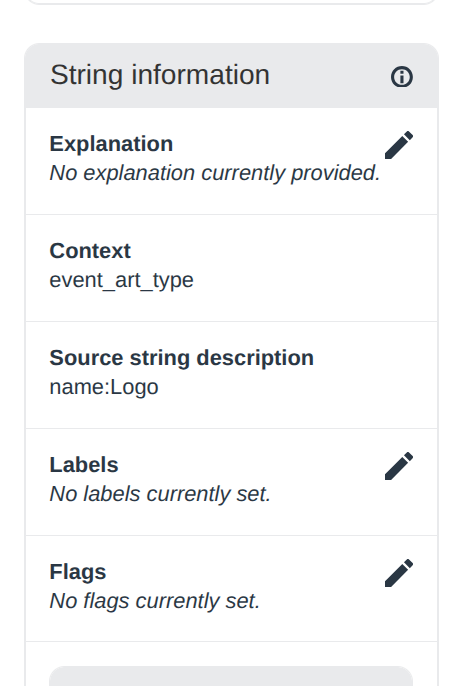This screenshot has height=686, width=462.
Task: Edit Labels using the pencil icon
Action: click(399, 466)
